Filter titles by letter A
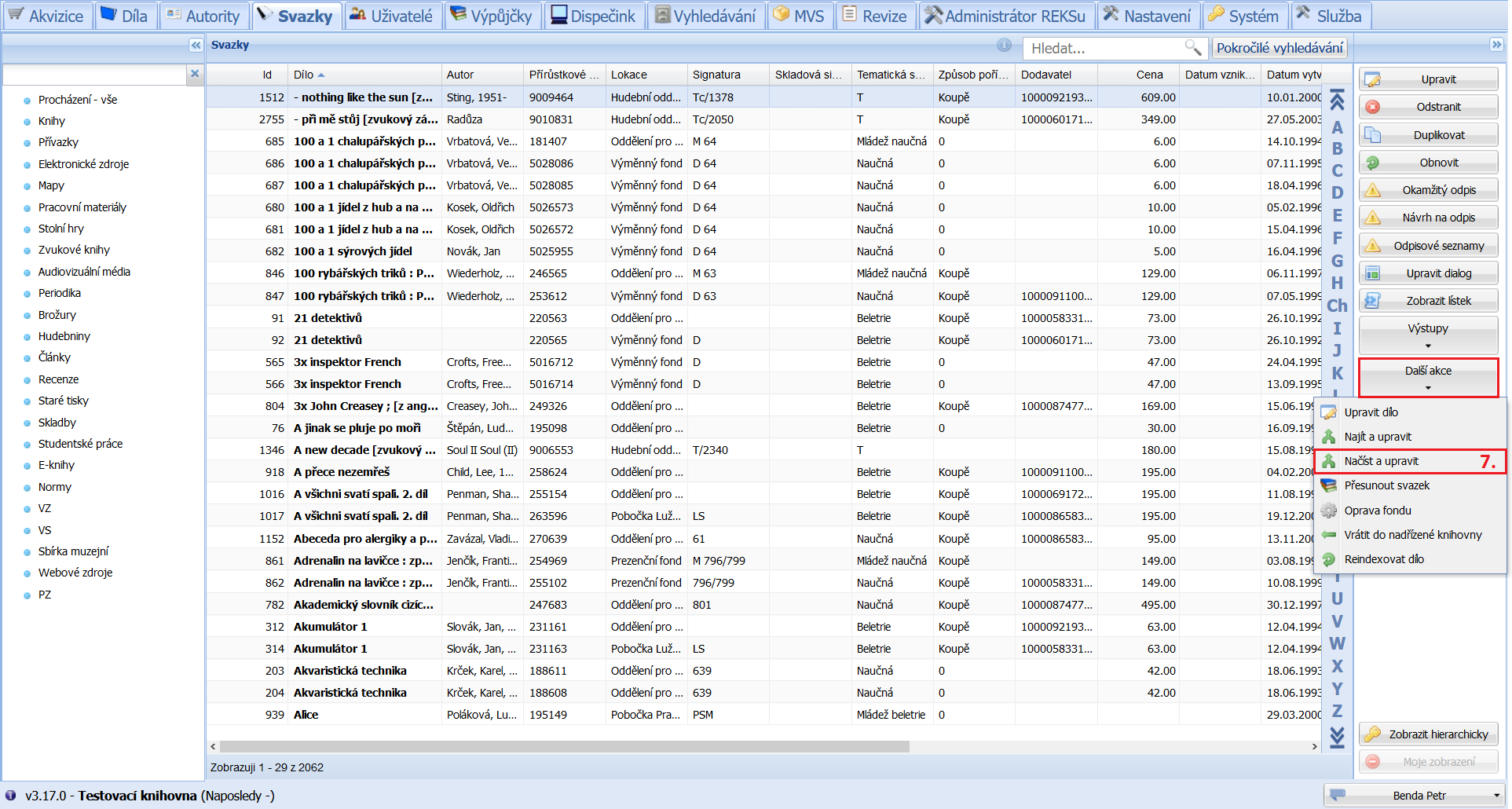 [1337, 127]
